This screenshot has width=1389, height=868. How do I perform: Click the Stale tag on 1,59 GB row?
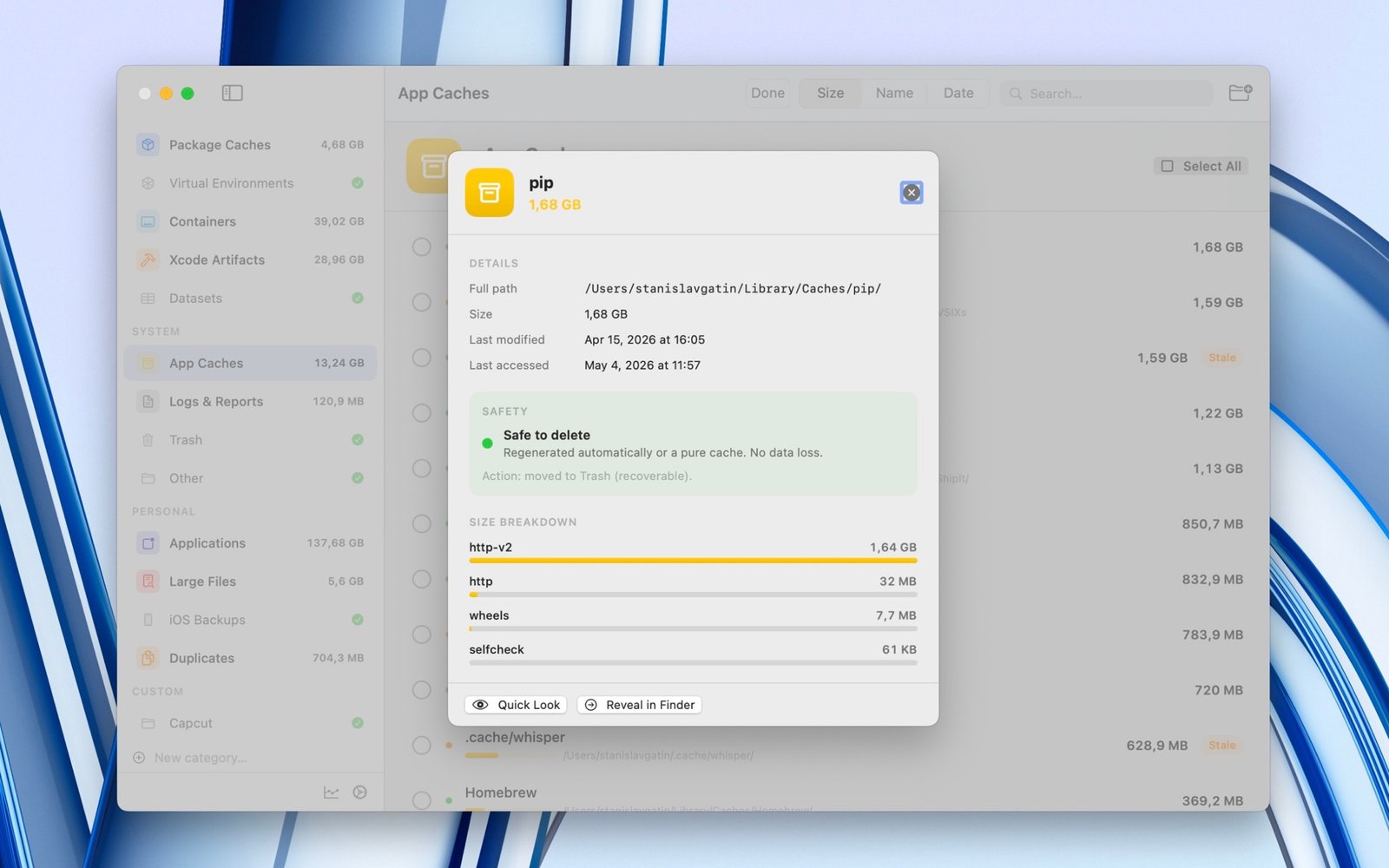[1221, 358]
